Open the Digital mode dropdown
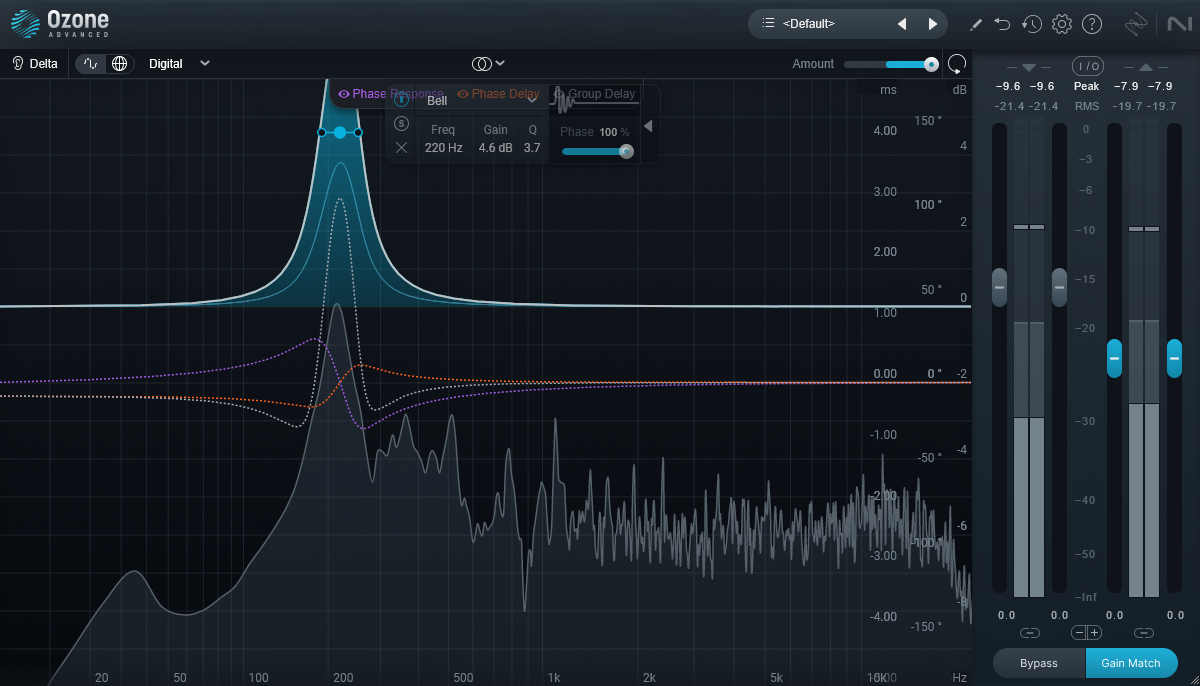This screenshot has height=686, width=1200. pyautogui.click(x=180, y=63)
